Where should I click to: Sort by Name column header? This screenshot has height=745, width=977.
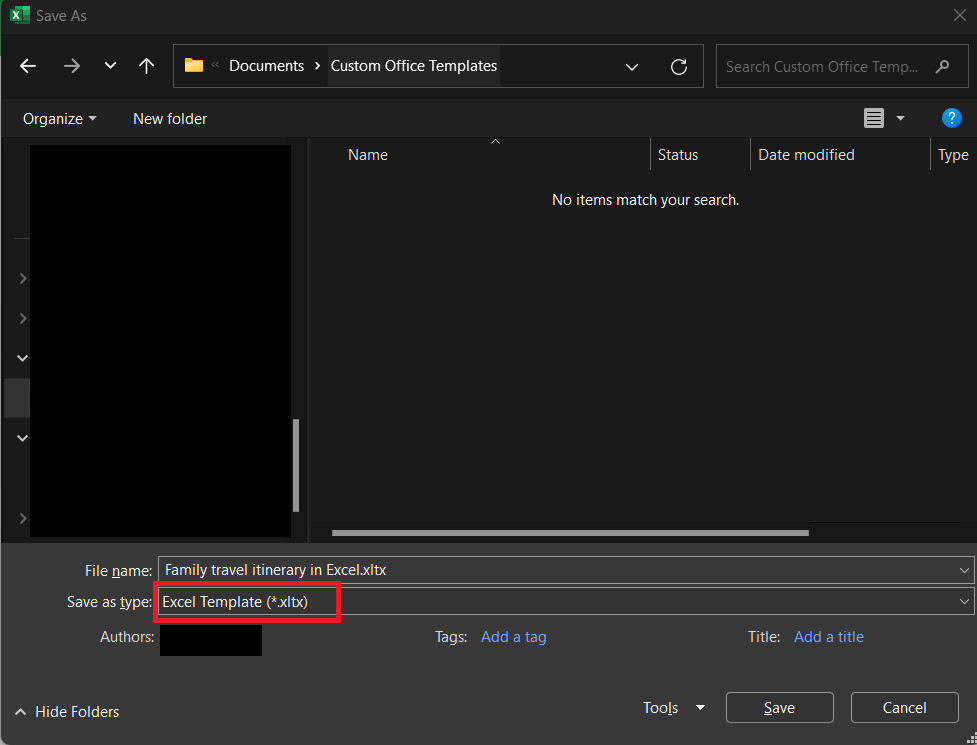(368, 154)
